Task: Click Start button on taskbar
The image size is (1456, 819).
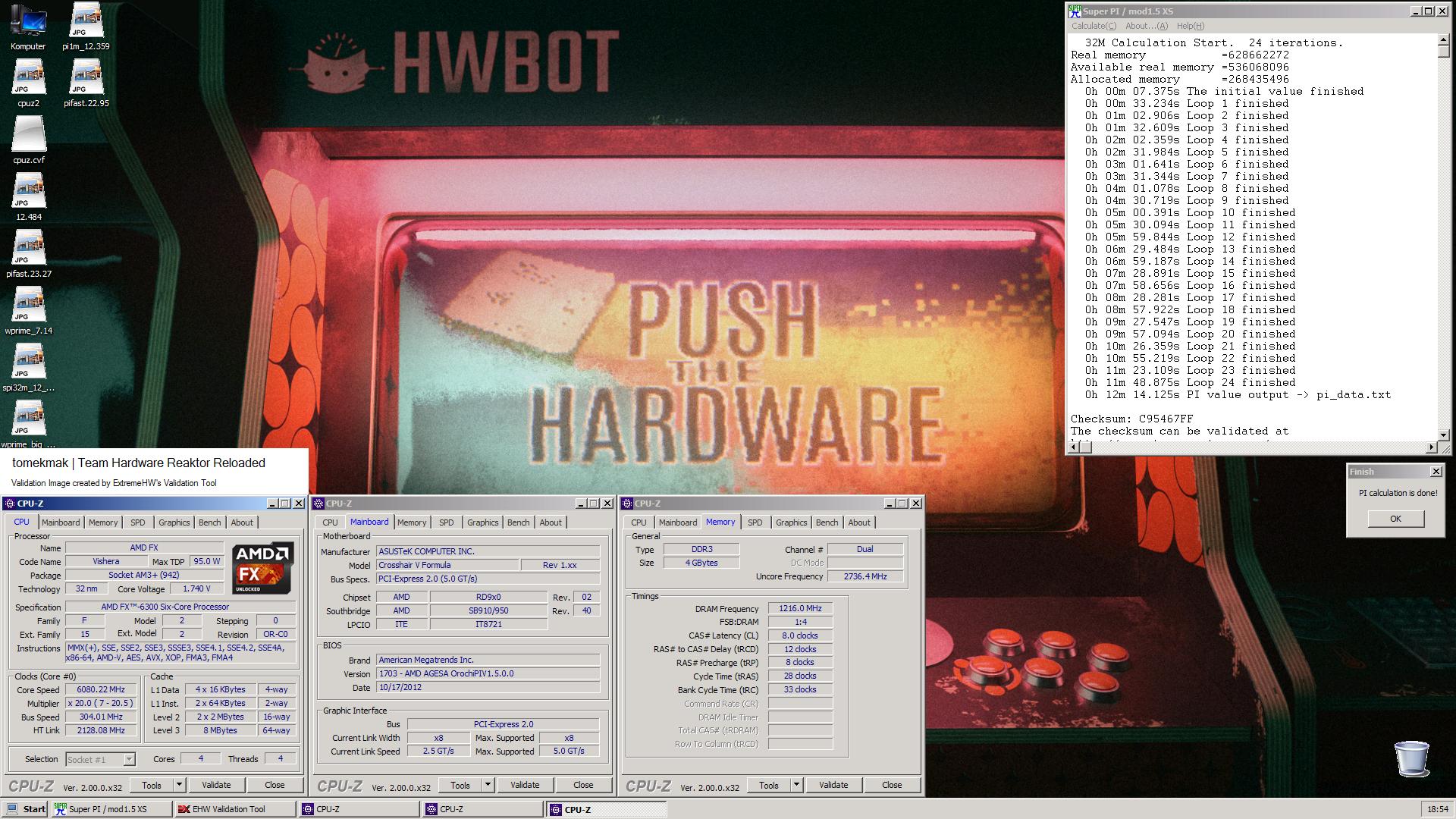Action: (25, 809)
